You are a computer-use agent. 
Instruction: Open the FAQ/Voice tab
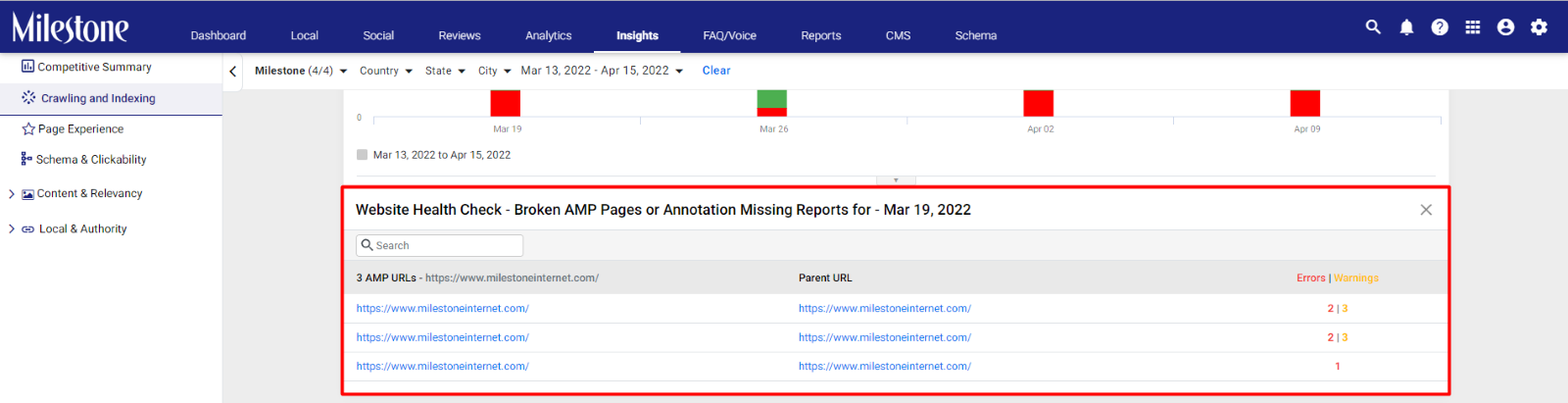tap(730, 35)
